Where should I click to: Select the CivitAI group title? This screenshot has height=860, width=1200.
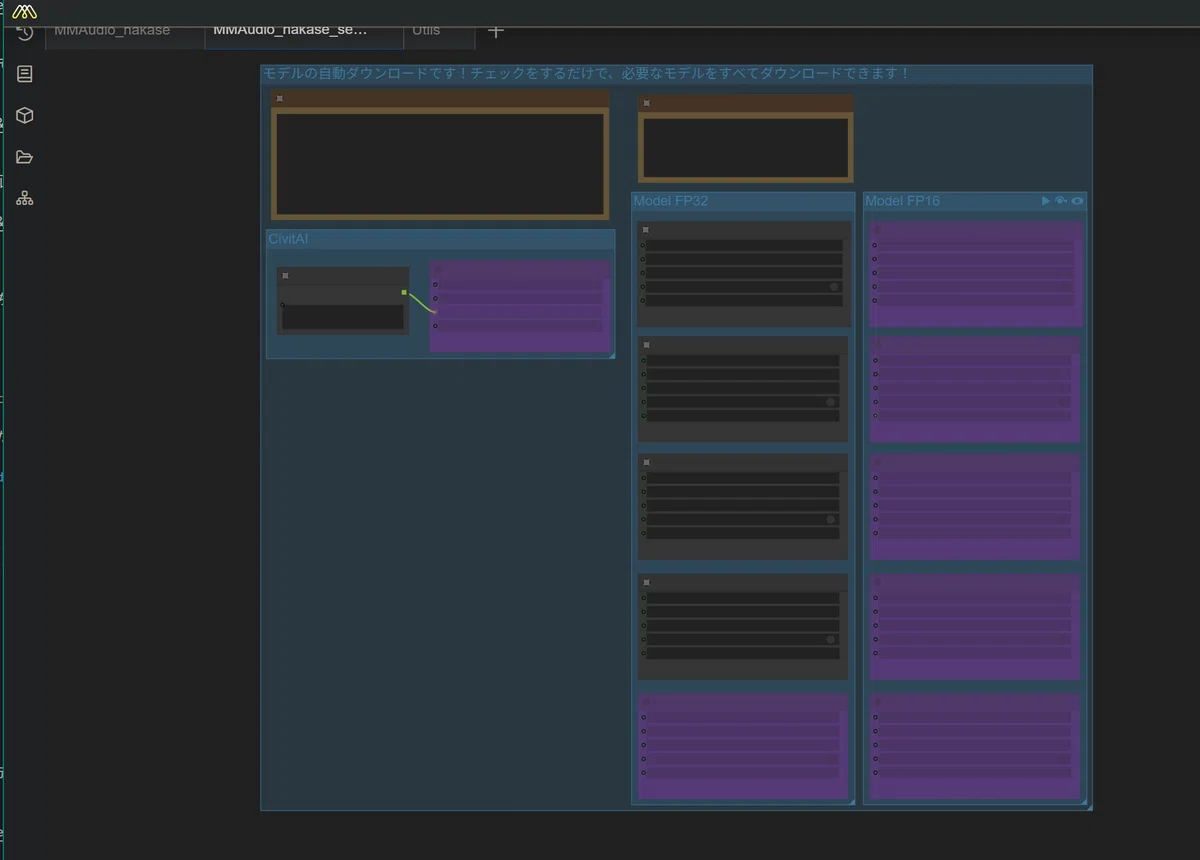pyautogui.click(x=288, y=239)
